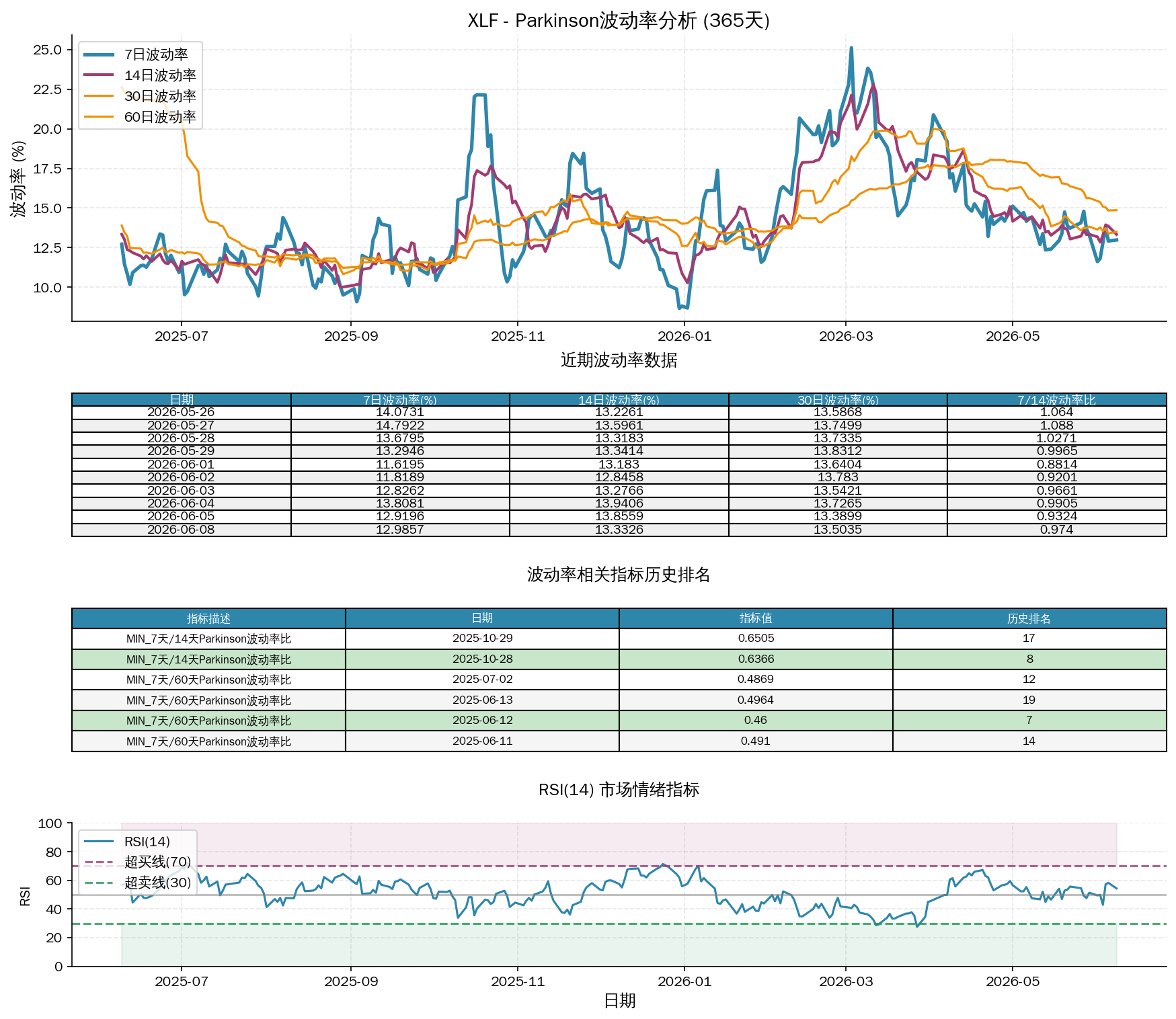Click 2026-01 on the RSI chart x-axis
The image size is (1176, 1019).
[684, 981]
